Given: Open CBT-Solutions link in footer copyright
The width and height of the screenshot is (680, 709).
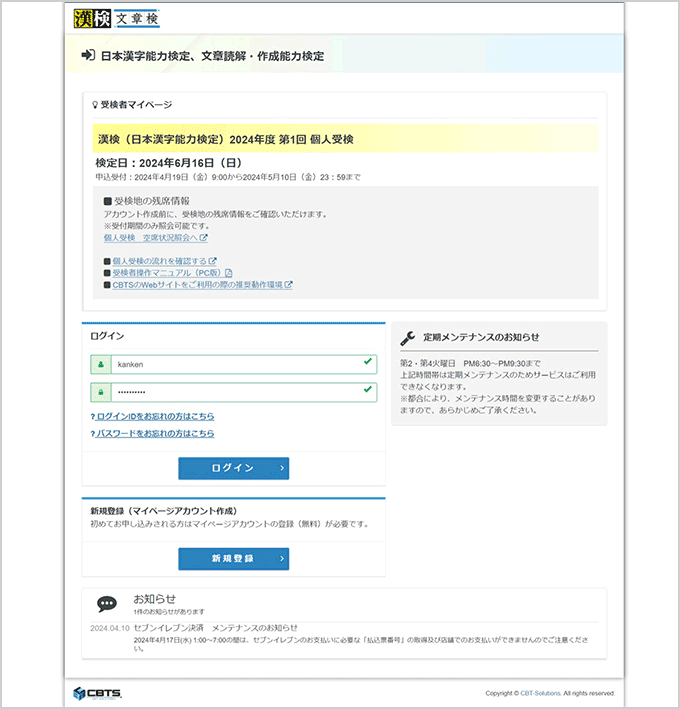Looking at the screenshot, I should [x=540, y=693].
